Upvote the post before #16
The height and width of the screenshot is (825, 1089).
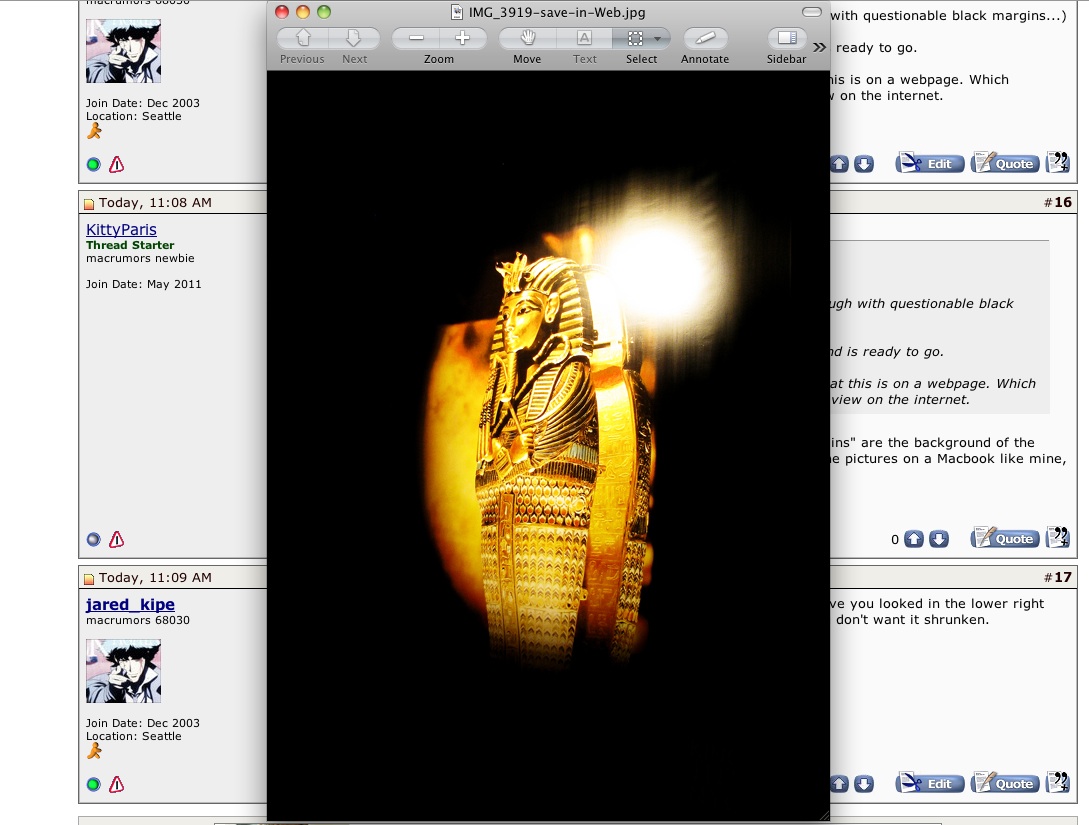click(839, 164)
